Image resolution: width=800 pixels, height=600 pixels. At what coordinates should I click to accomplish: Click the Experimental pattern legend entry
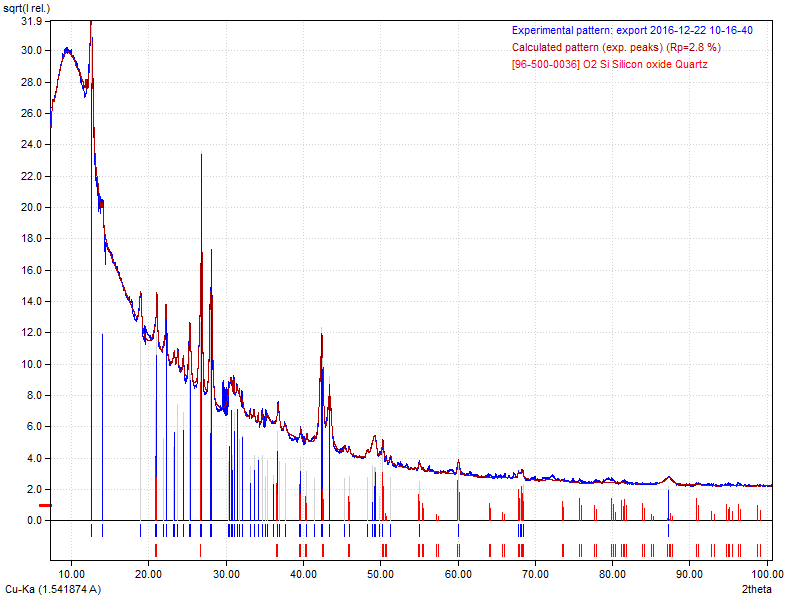coord(632,31)
